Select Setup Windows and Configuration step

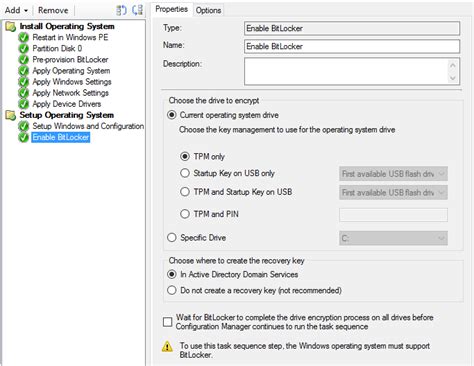tap(88, 126)
